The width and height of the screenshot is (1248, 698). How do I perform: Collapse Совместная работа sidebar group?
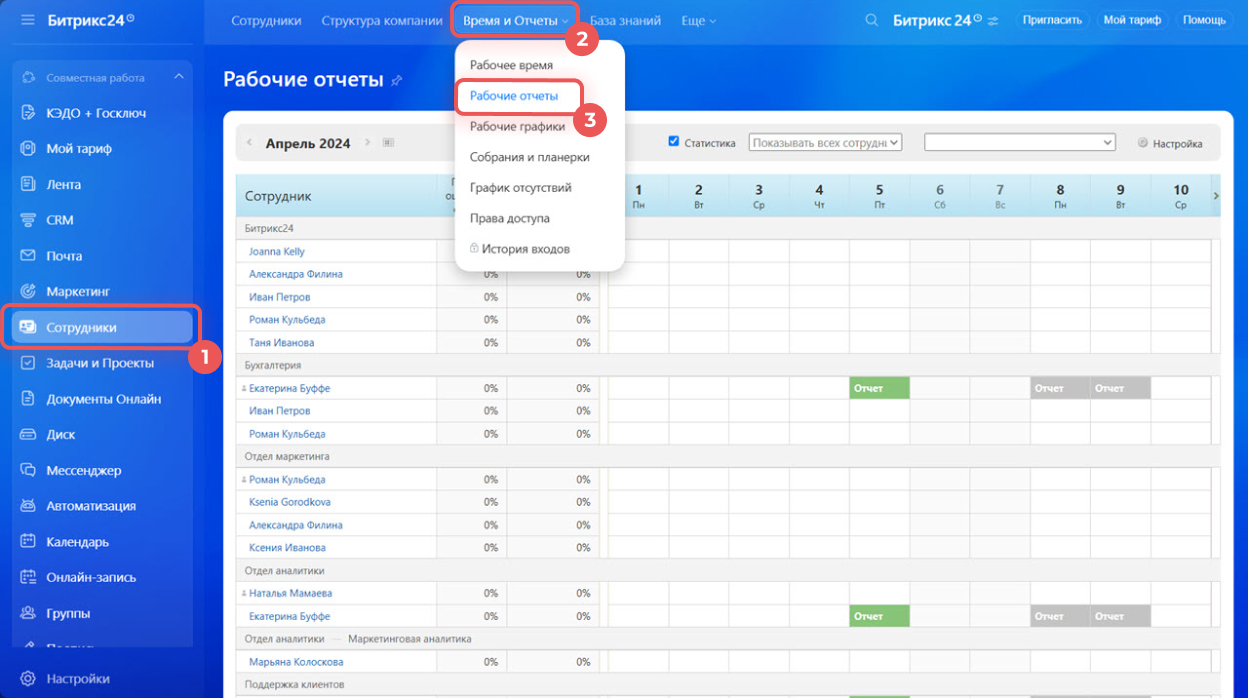point(178,77)
